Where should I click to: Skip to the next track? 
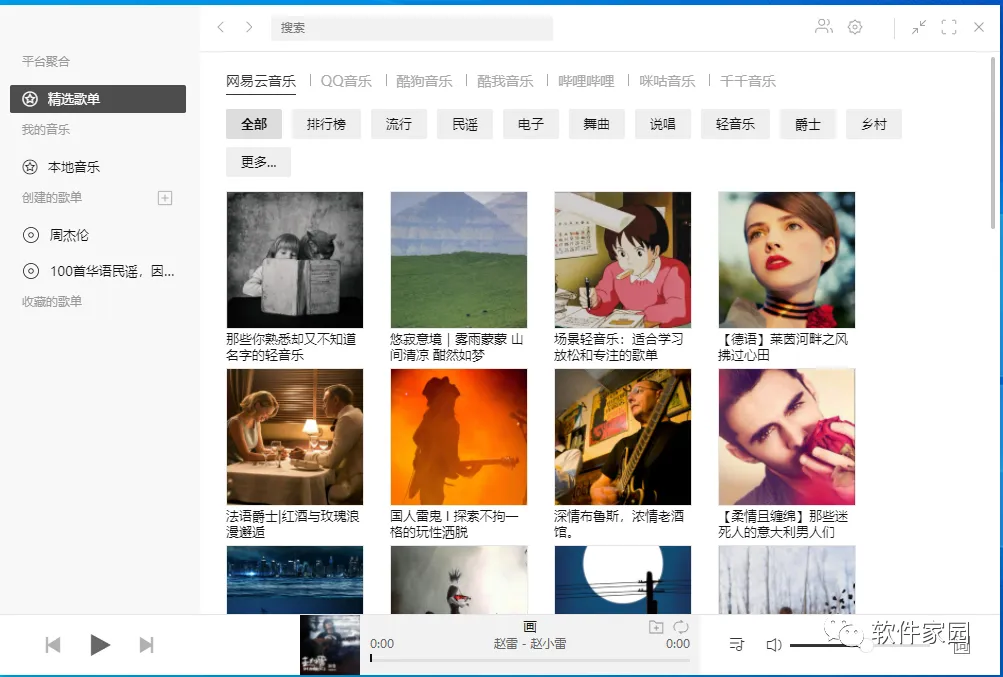pos(146,645)
